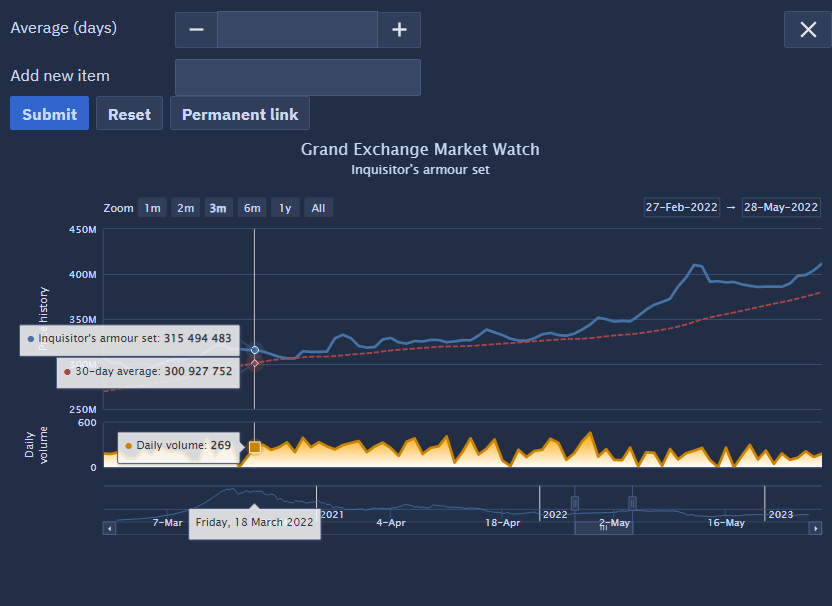Decrease the average days with minus button

[x=196, y=30]
